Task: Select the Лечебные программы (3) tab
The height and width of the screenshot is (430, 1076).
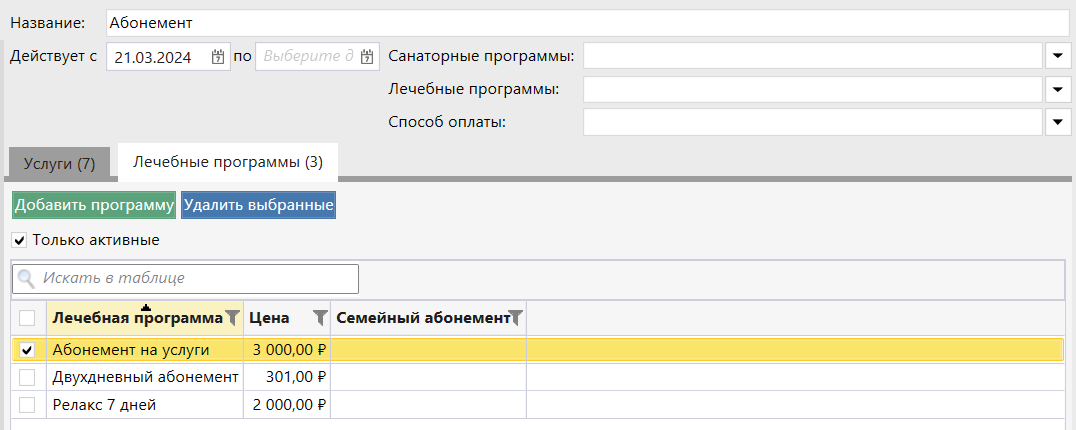Action: [228, 161]
